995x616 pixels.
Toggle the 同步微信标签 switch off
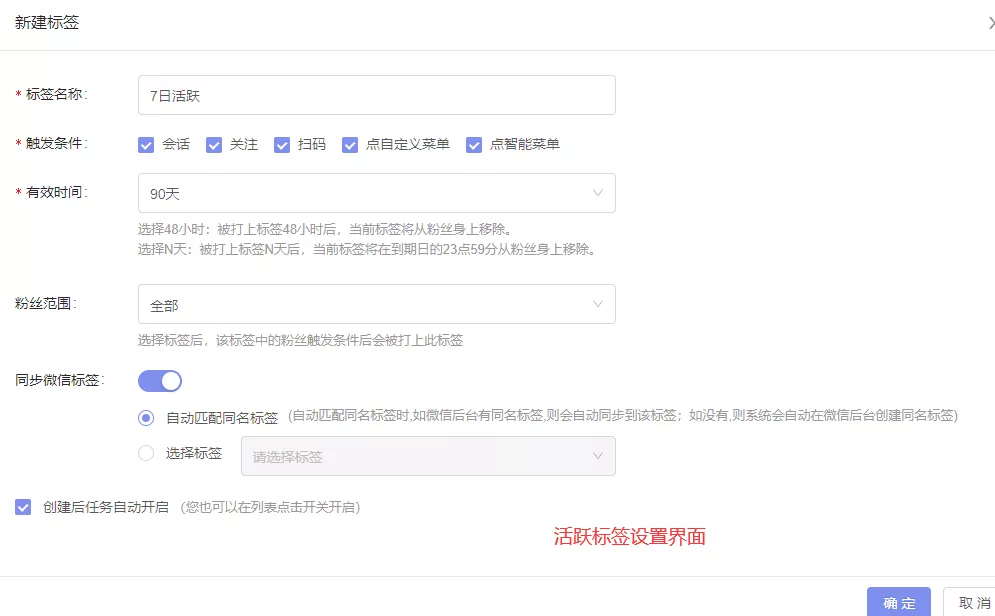[160, 381]
